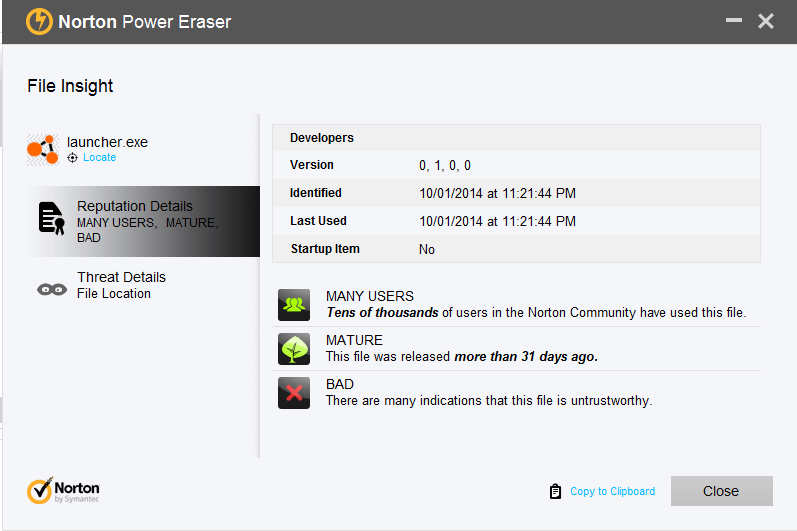Click the File Location subtitle text
This screenshot has height=531, width=797.
pos(114,294)
